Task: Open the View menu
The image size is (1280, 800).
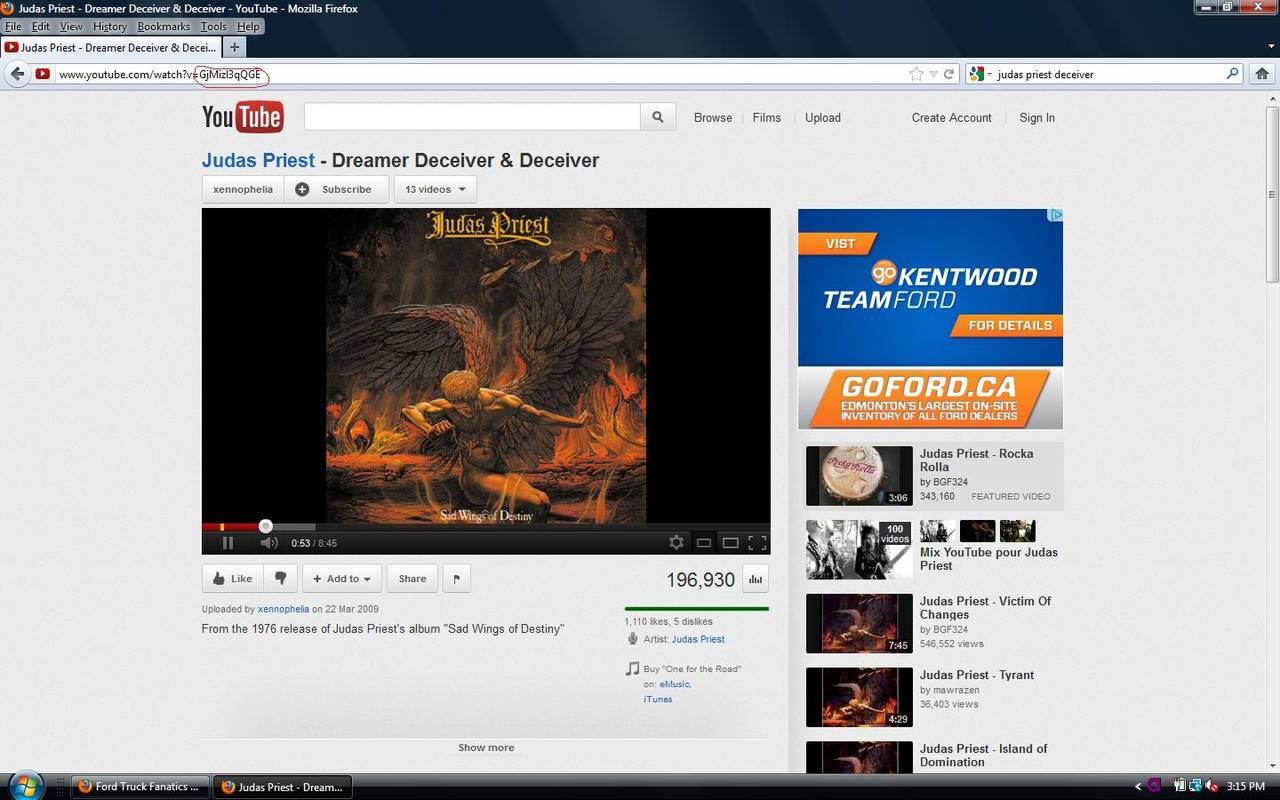Action: [72, 27]
